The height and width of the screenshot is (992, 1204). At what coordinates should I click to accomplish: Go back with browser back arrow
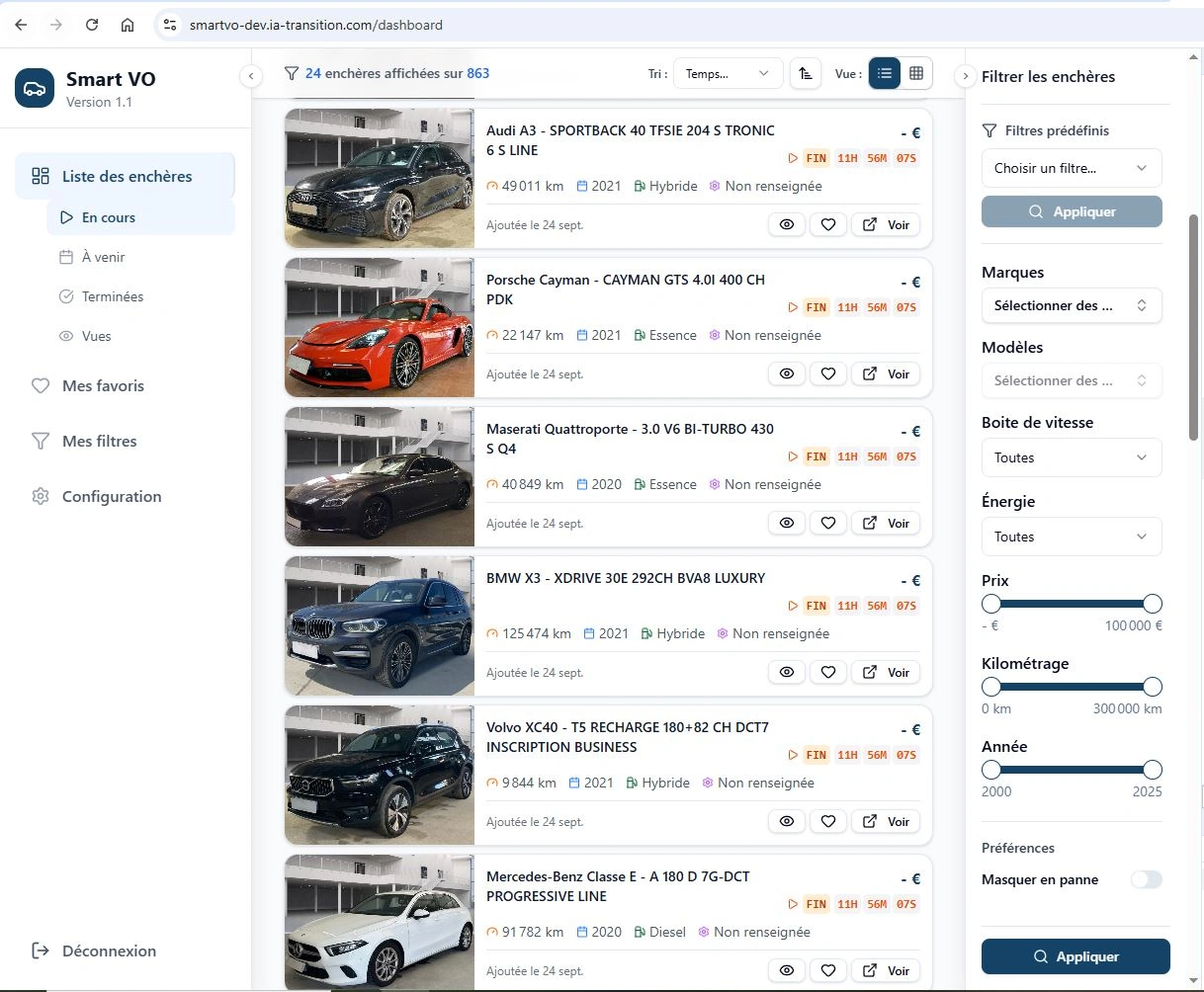point(21,25)
